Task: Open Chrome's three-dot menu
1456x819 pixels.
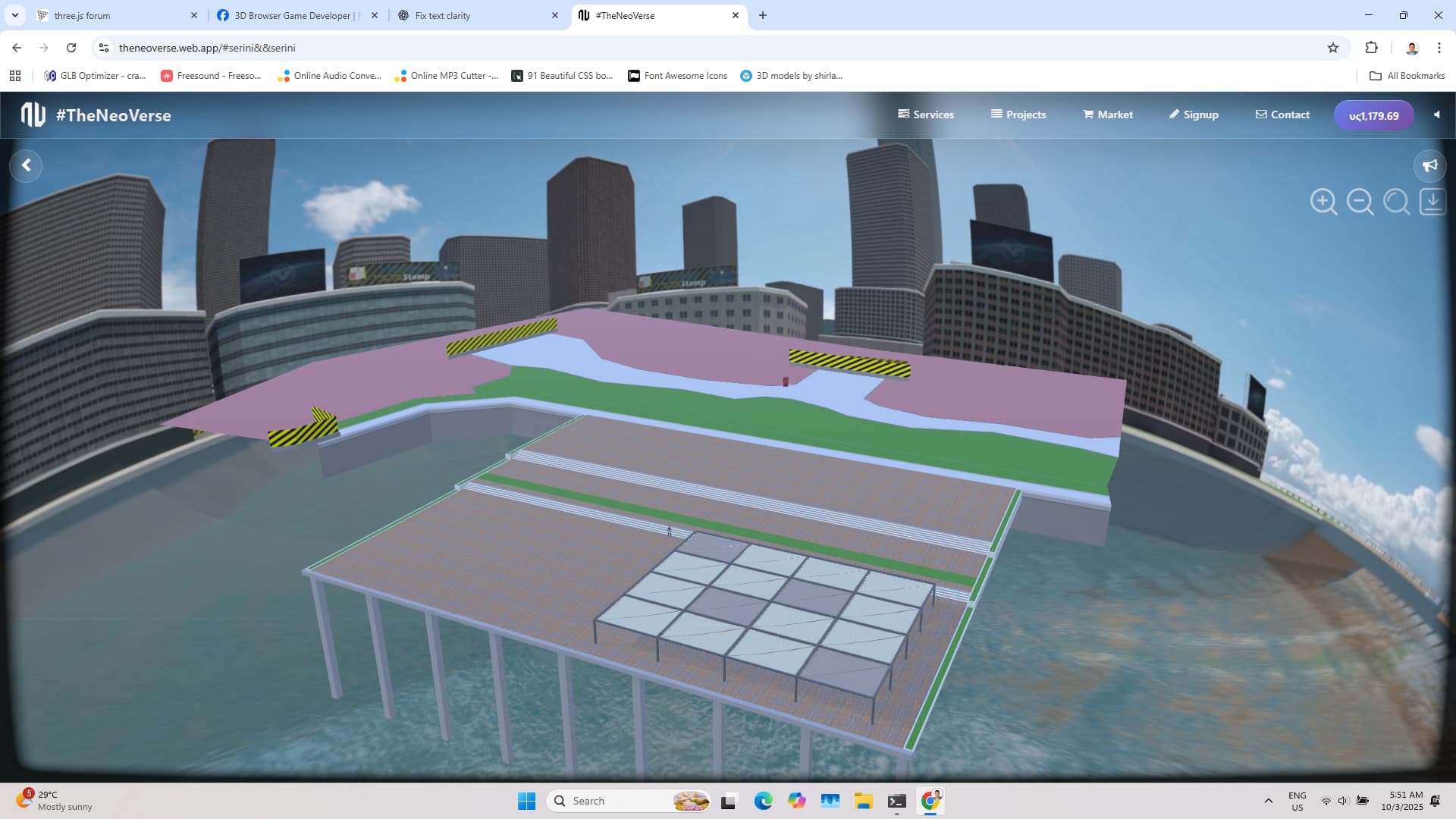Action: click(1439, 48)
